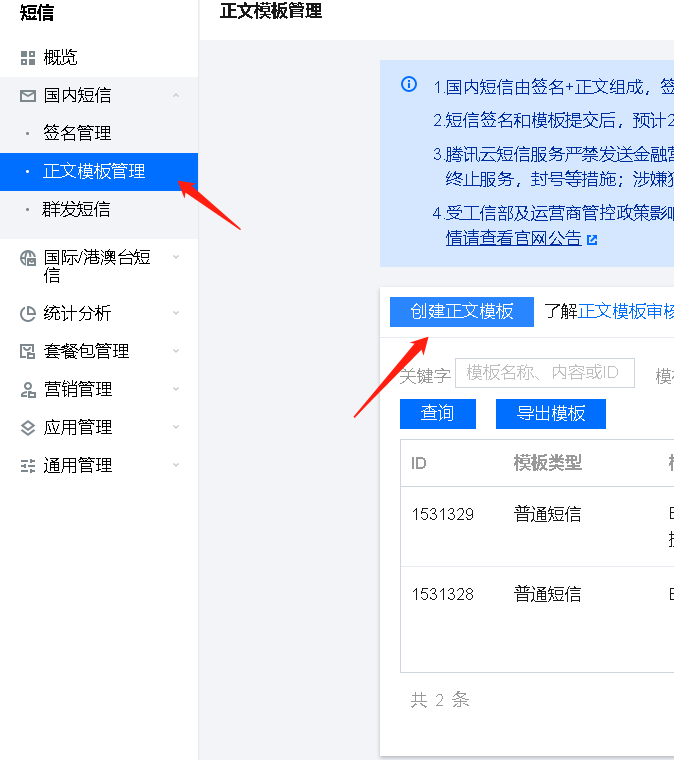
Task: Click the 短信 sidebar title
Action: pyautogui.click(x=37, y=13)
